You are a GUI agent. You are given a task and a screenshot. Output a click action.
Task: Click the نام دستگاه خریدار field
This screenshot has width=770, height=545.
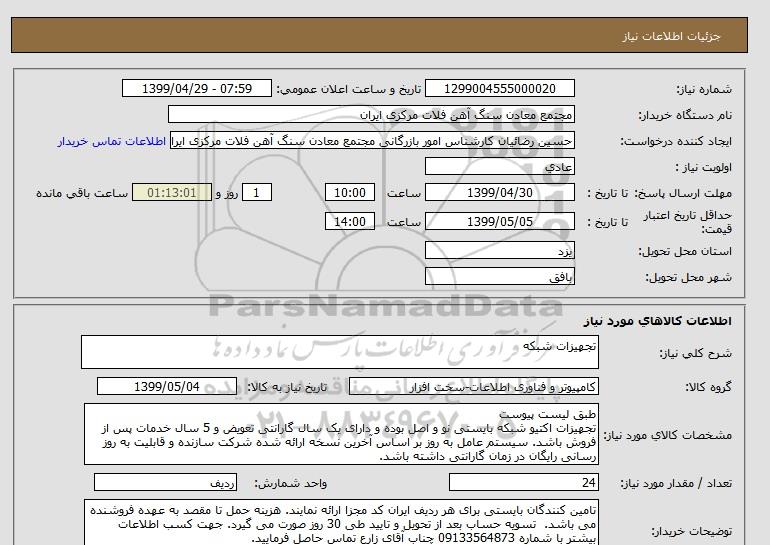click(371, 114)
